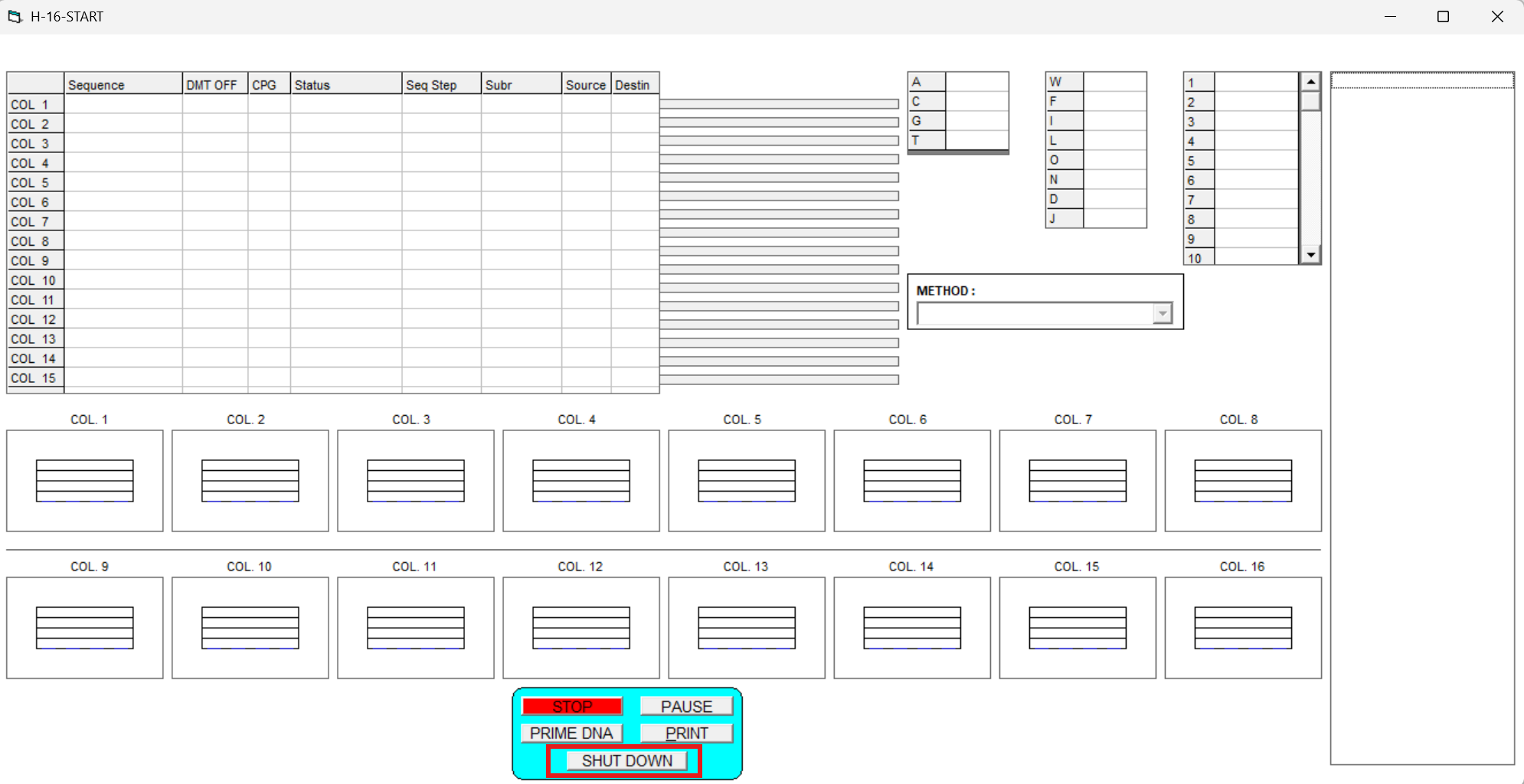Click the value cell next to reagent A
This screenshot has height=784, width=1524.
pyautogui.click(x=976, y=81)
